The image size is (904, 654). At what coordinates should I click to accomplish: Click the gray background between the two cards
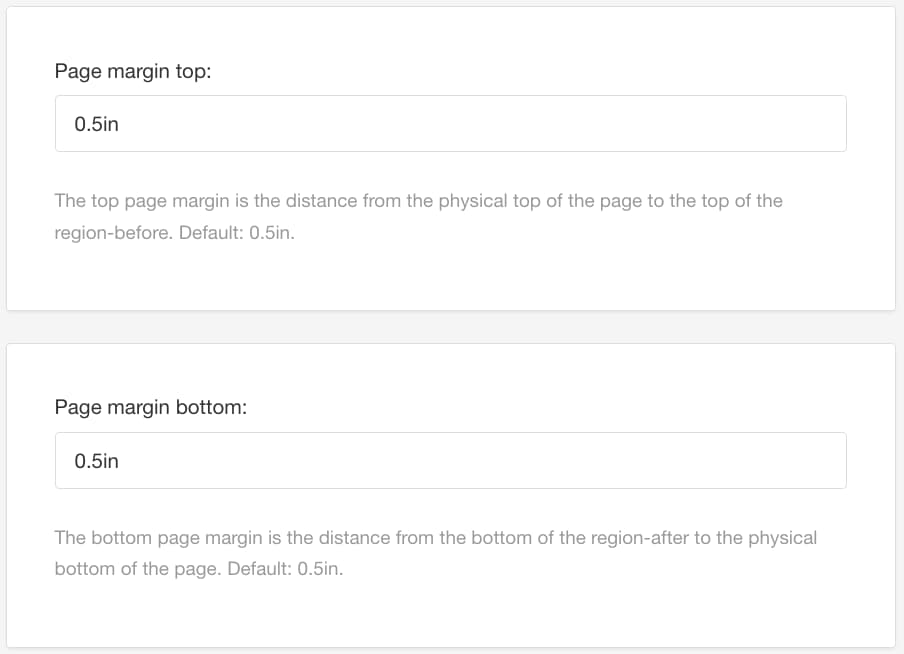click(x=452, y=325)
